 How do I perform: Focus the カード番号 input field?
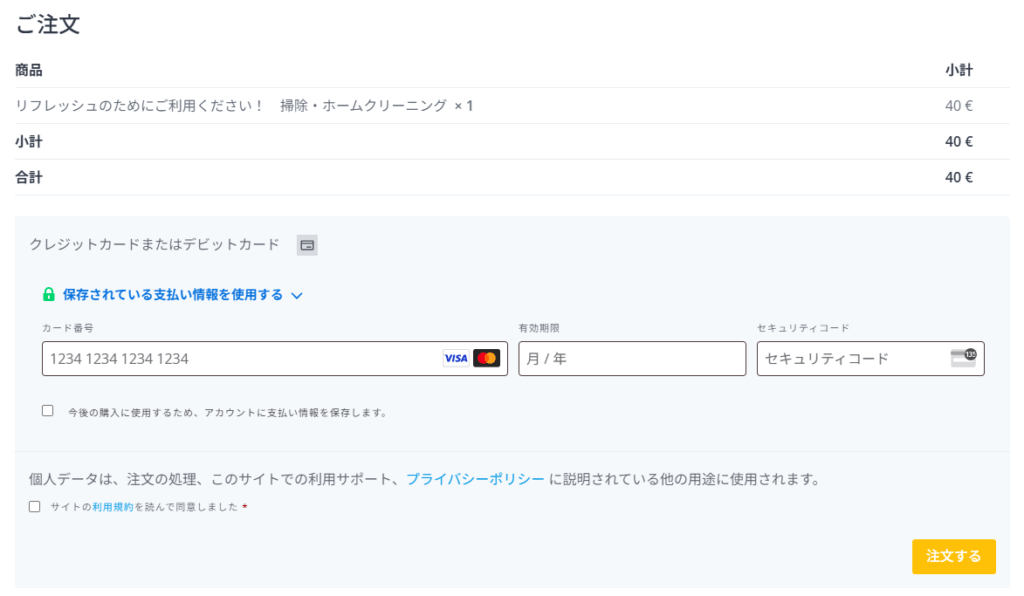(x=274, y=358)
